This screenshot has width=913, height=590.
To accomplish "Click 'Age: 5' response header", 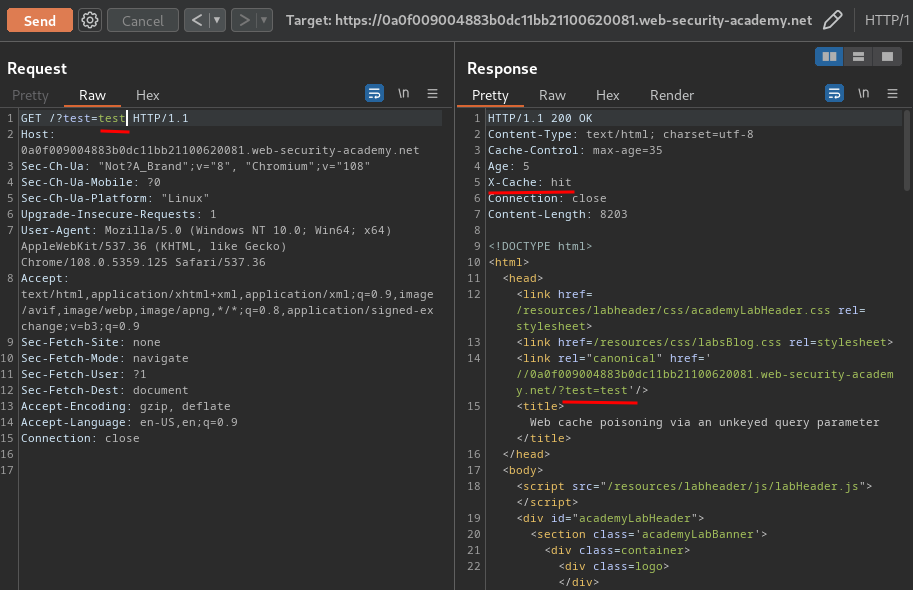I will (x=508, y=167).
